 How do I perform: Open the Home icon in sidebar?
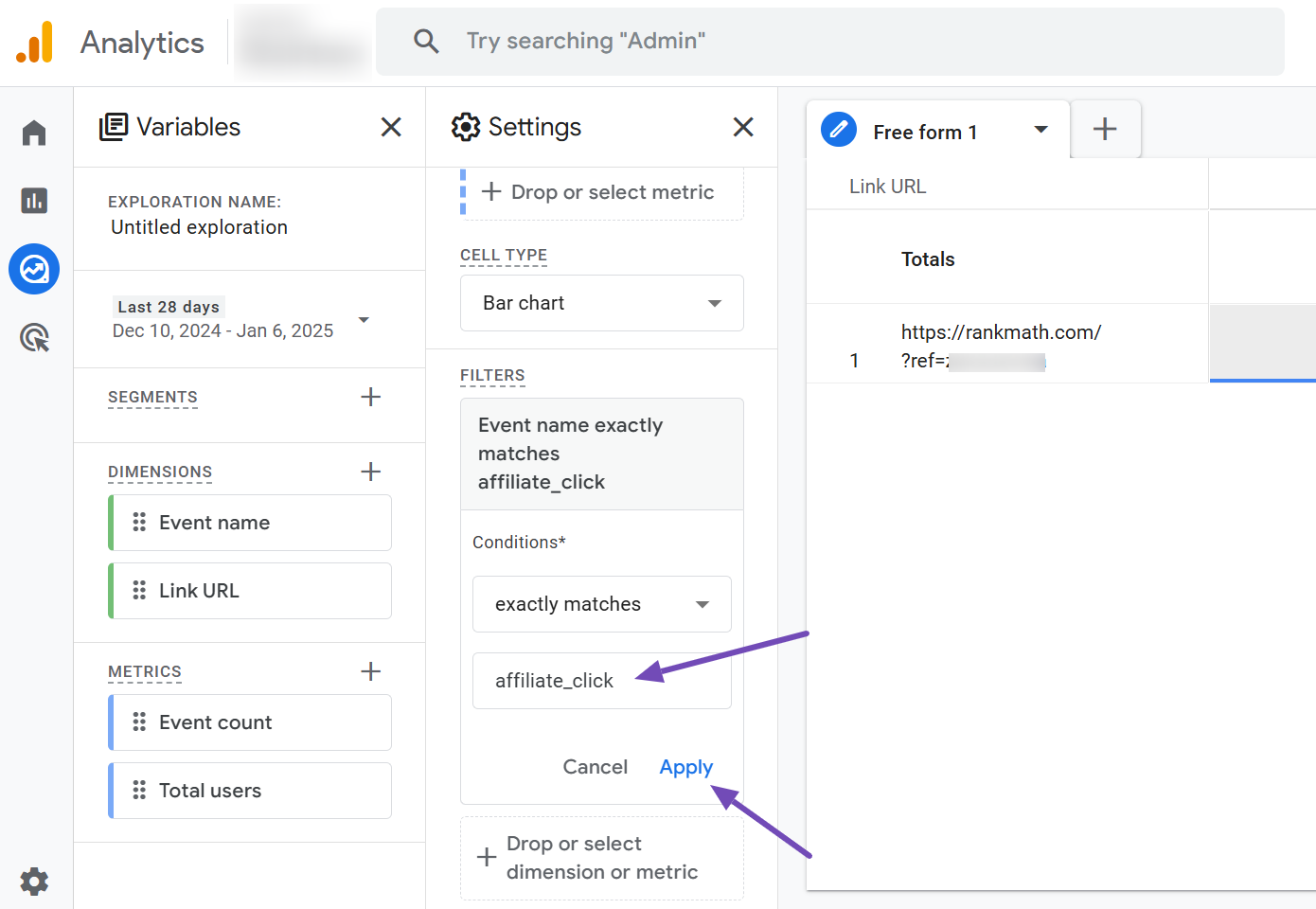click(34, 133)
